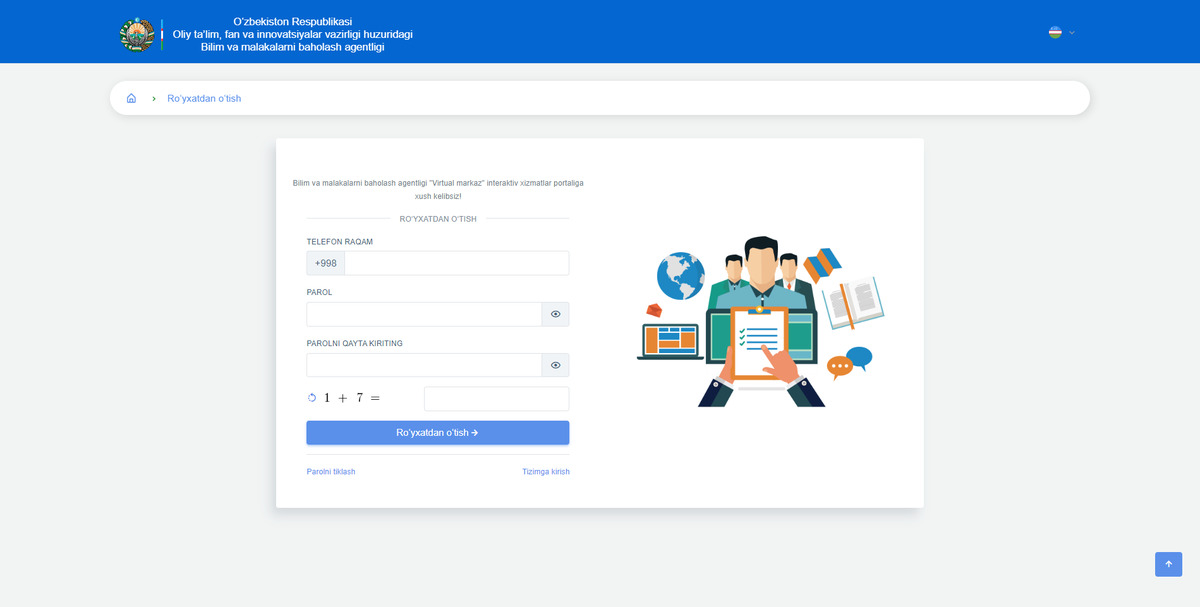This screenshot has height=607, width=1200.
Task: Open Ro'yxatdan o'tish breadcrumb item
Action: [x=204, y=99]
